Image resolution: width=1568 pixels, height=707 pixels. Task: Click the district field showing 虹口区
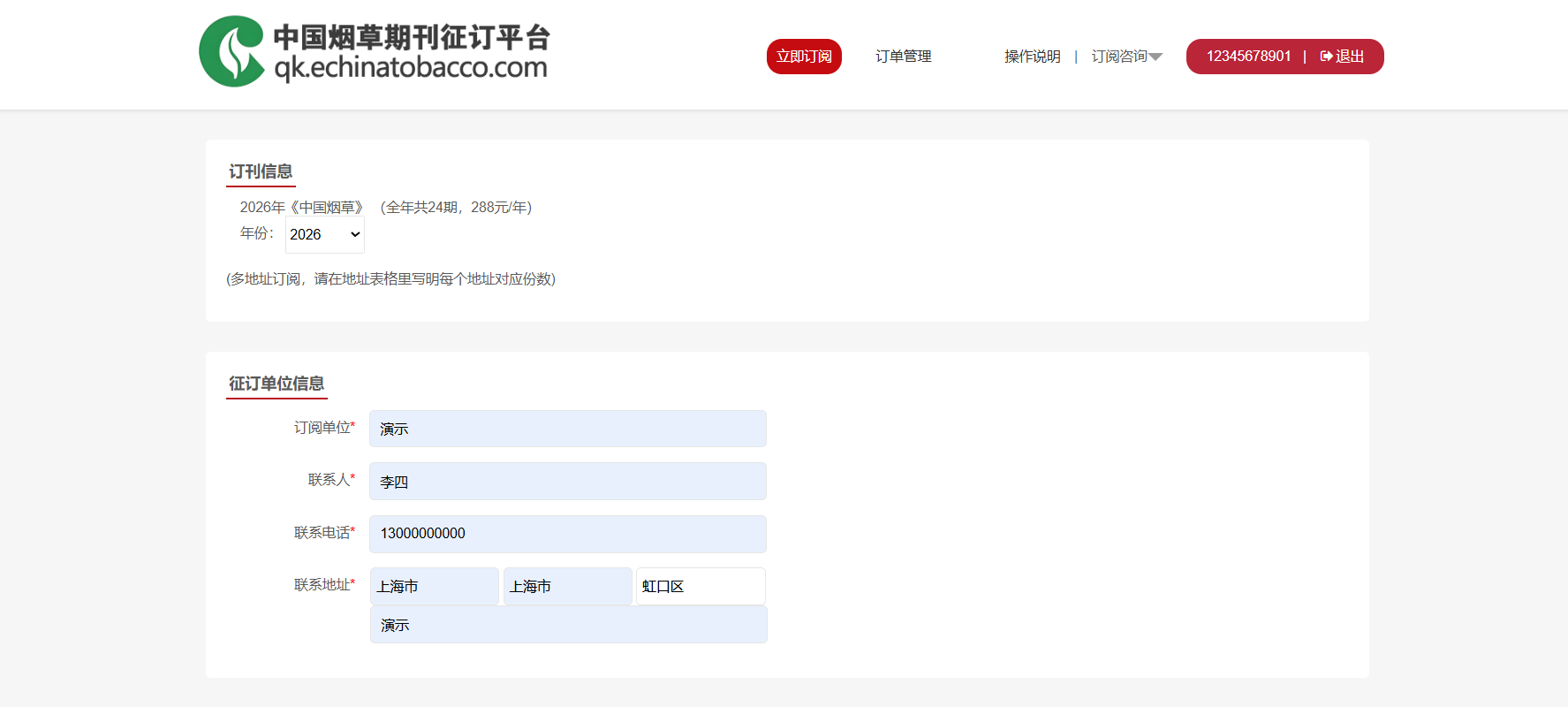tap(700, 587)
